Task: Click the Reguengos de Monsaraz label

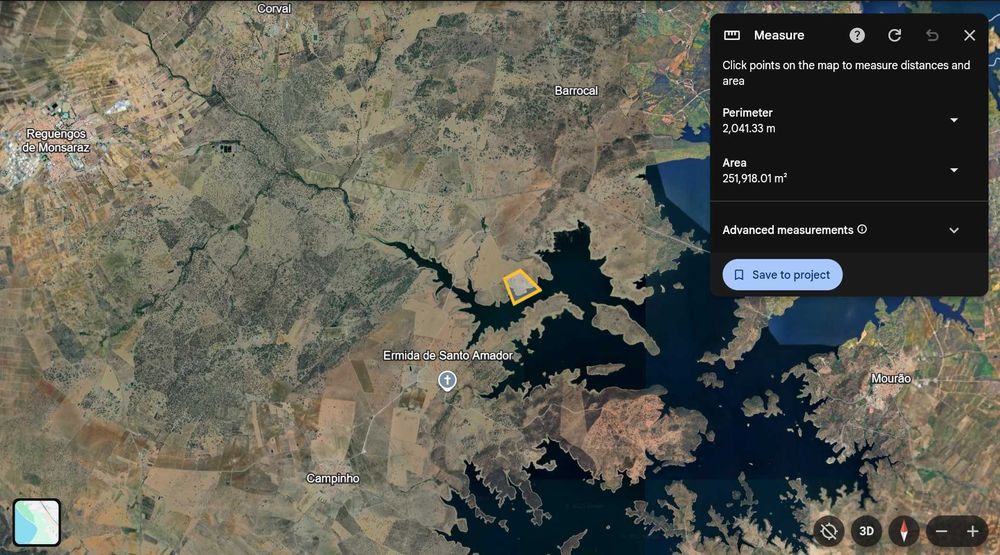Action: point(56,140)
